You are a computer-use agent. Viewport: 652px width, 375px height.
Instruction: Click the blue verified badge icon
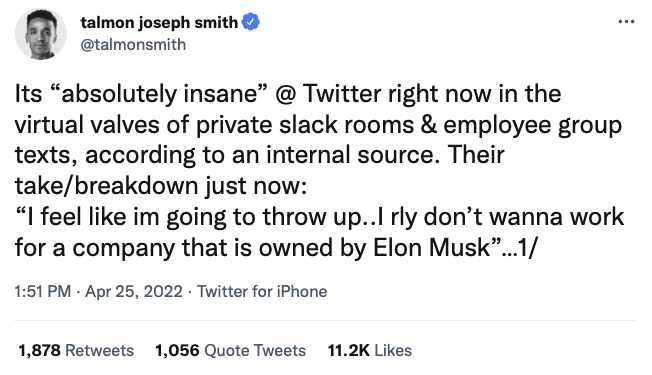(x=251, y=22)
